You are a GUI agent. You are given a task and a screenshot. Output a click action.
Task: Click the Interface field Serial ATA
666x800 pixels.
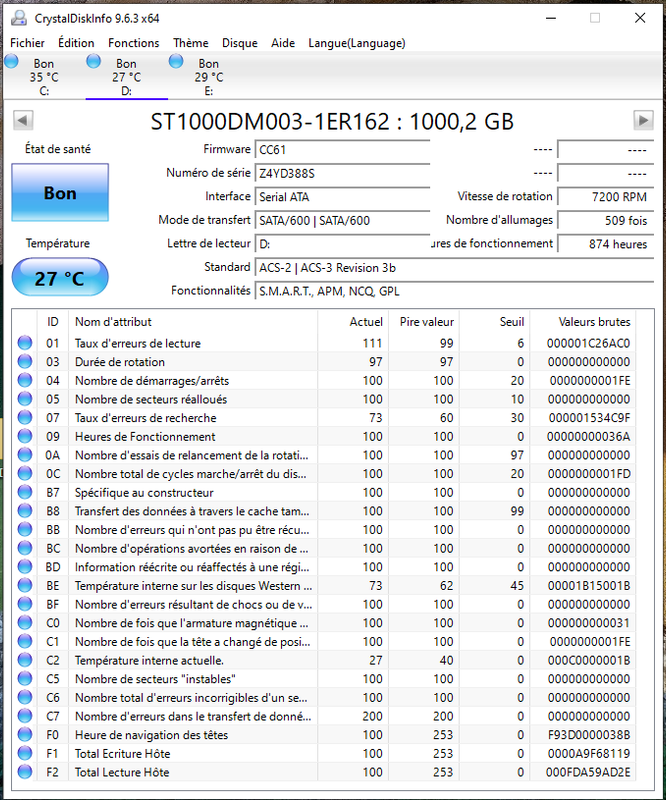pyautogui.click(x=342, y=196)
